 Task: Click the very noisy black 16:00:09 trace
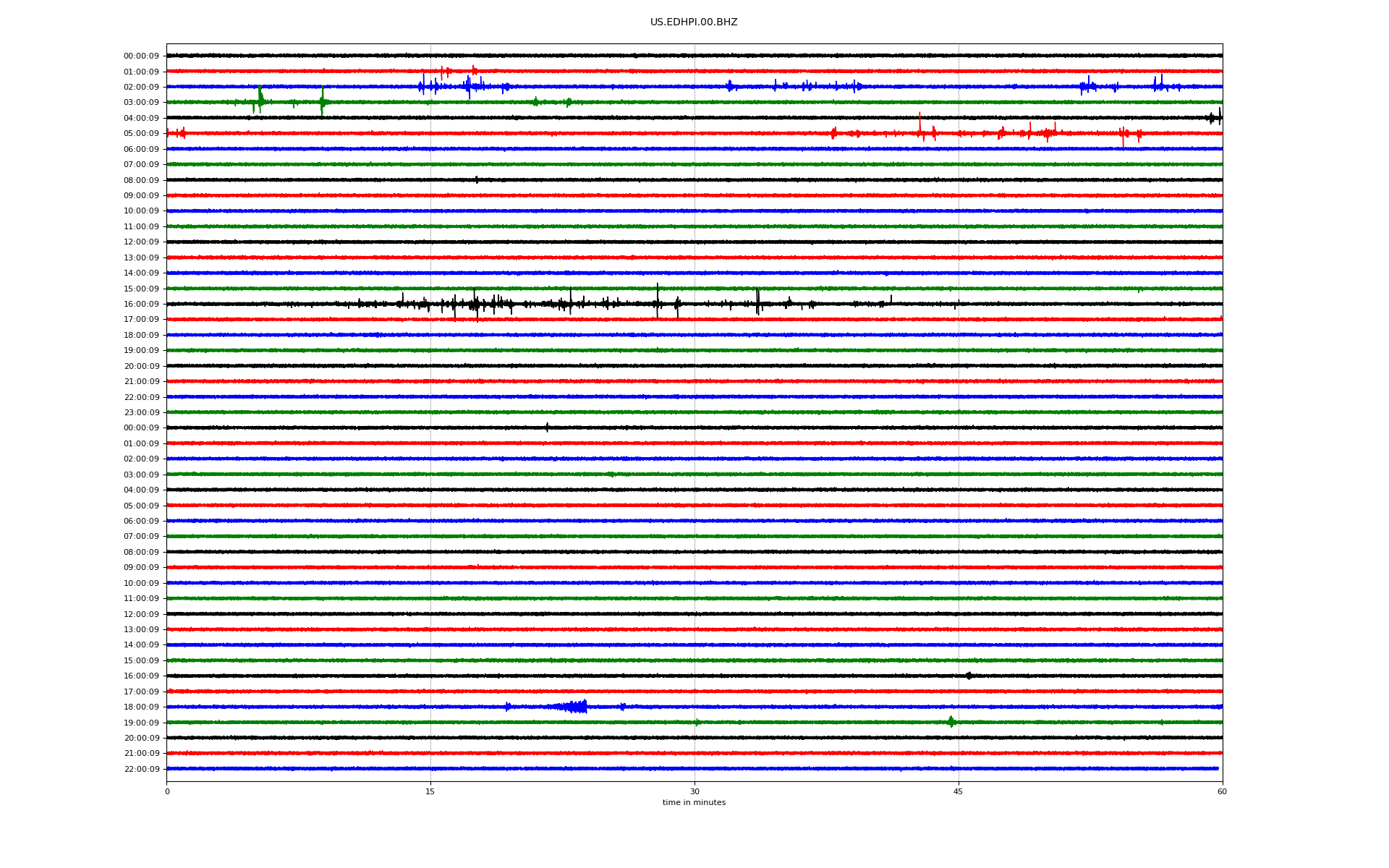click(x=477, y=304)
